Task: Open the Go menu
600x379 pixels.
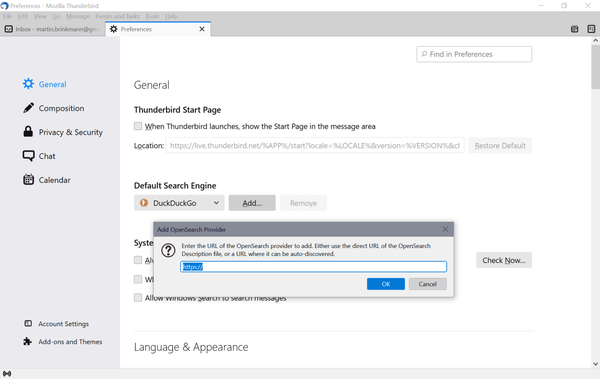Action: pyautogui.click(x=56, y=16)
